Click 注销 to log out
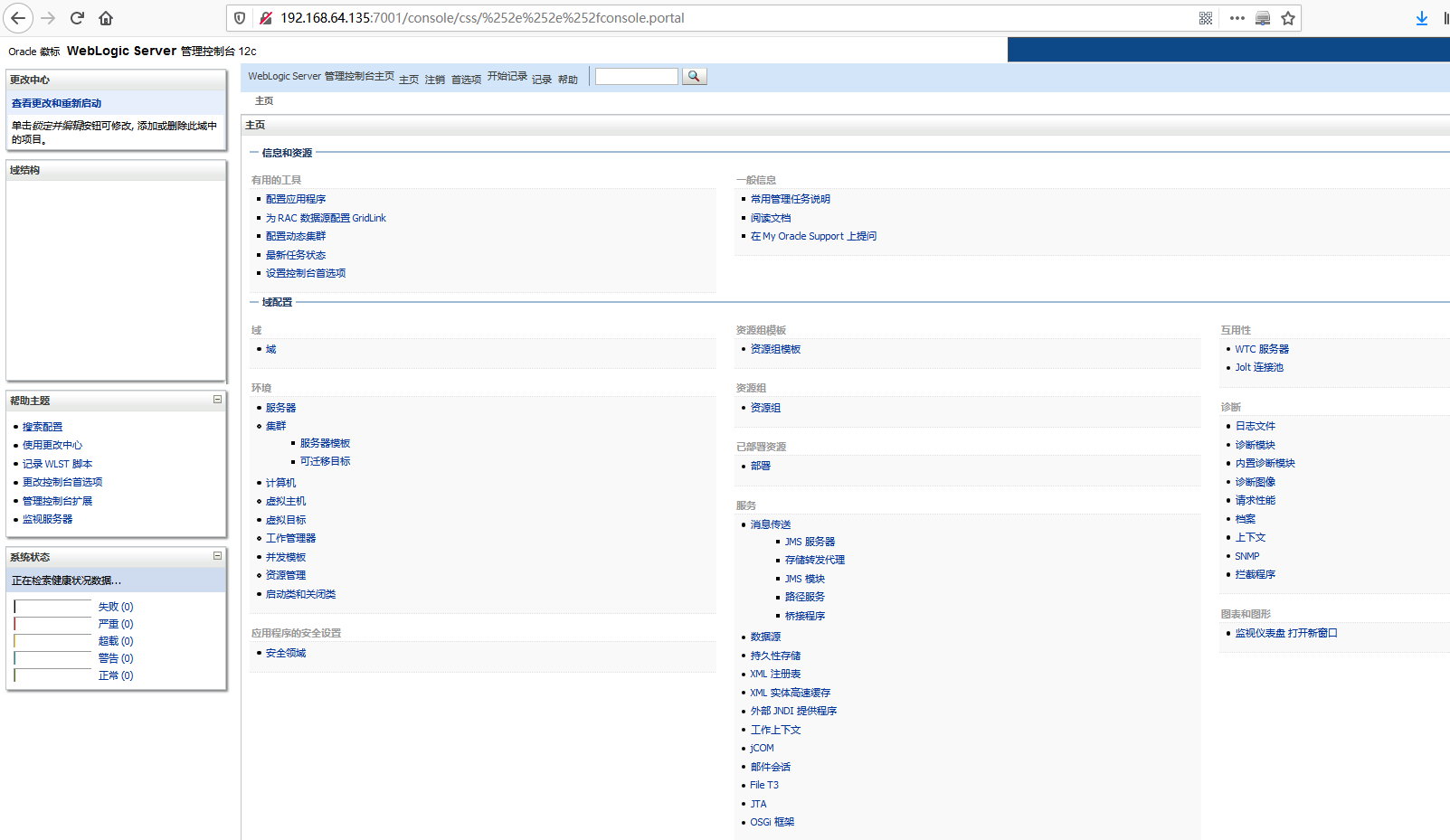This screenshot has width=1450, height=840. pos(435,80)
